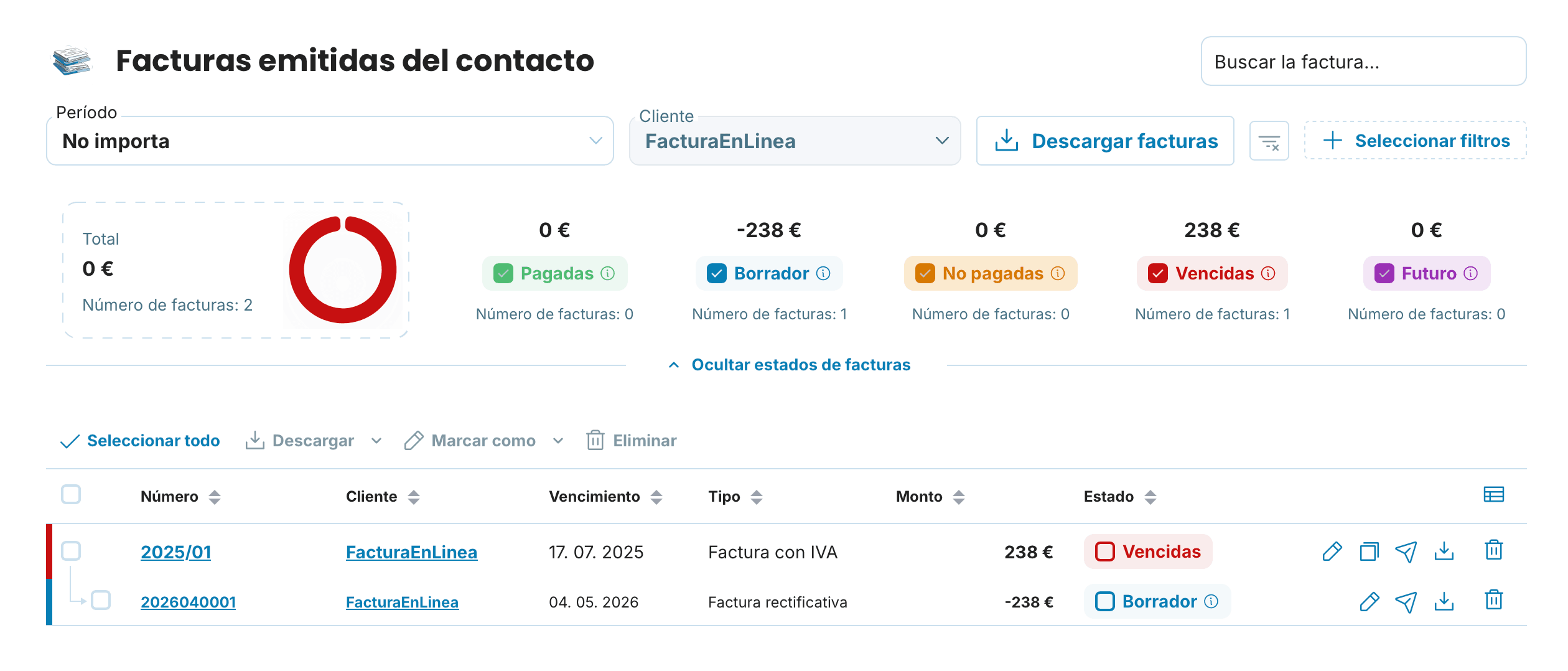Click Seleccionar filtros button
Screen dimensions: 1568x671
point(1416,141)
